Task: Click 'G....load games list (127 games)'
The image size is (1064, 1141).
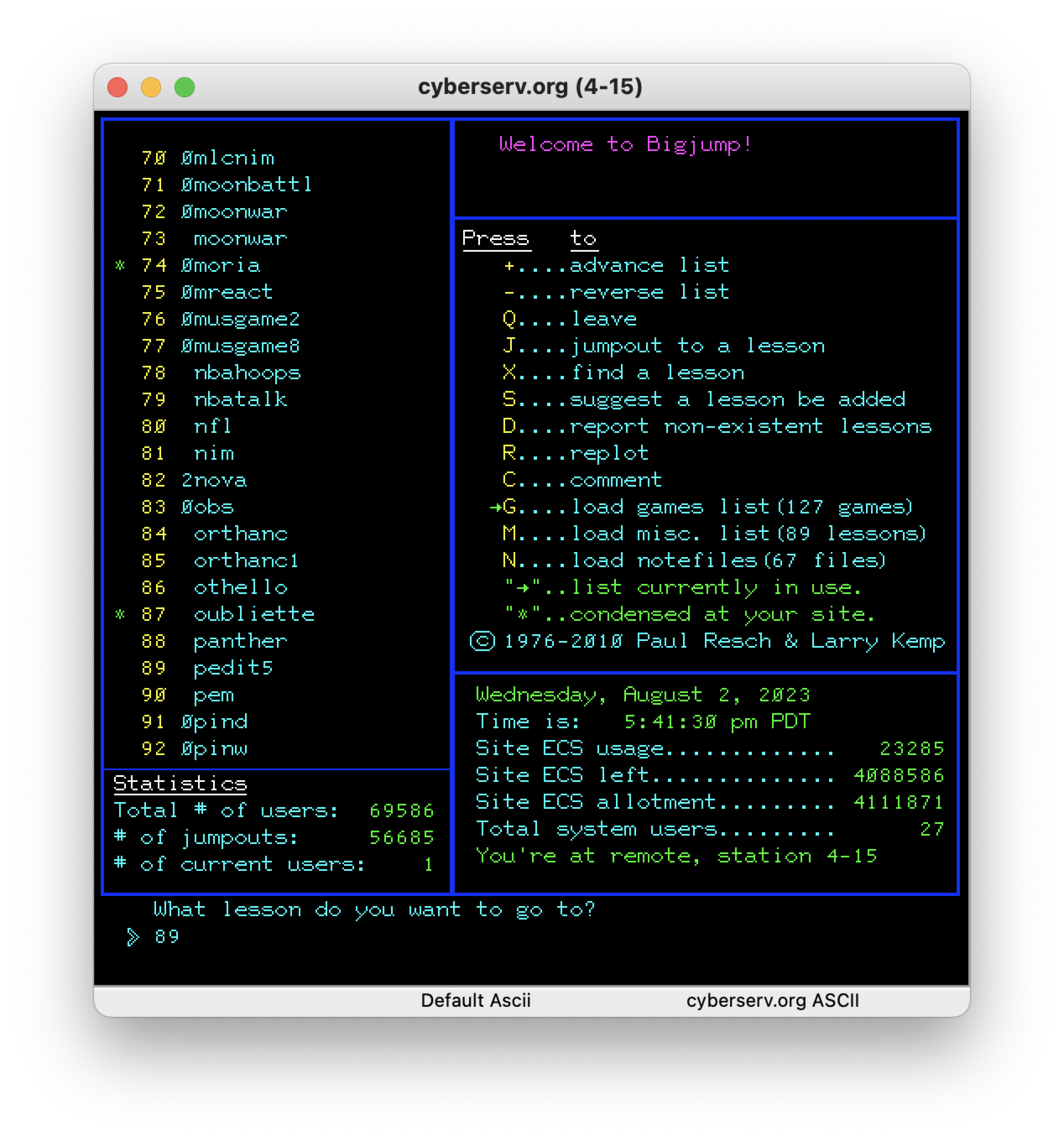Action: (x=707, y=507)
